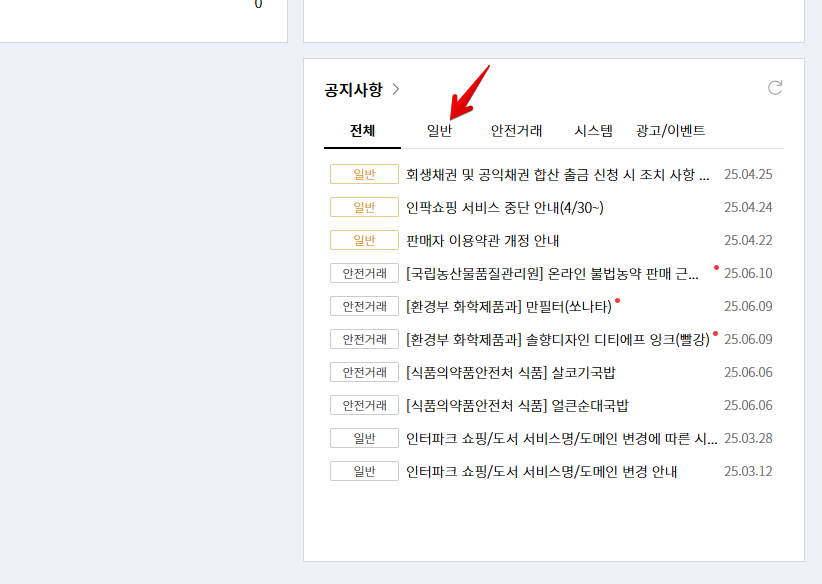Switch to the 시스템 tab

593,131
